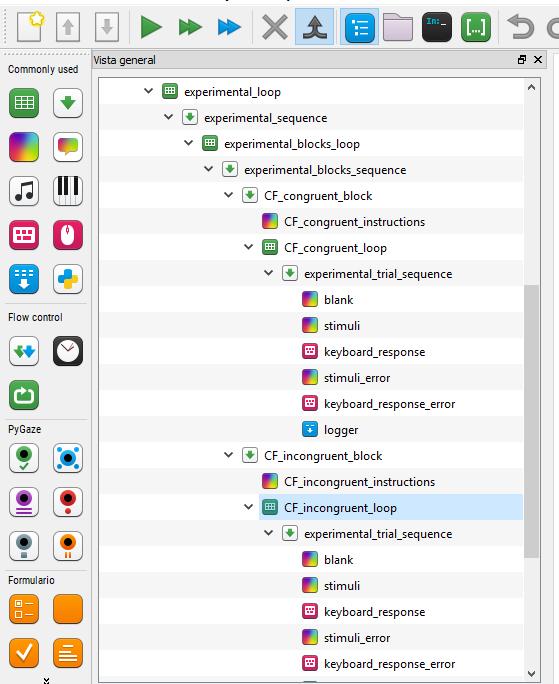Collapse the CF_congruent_block node
Screen dimensions: 559x684
228,195
